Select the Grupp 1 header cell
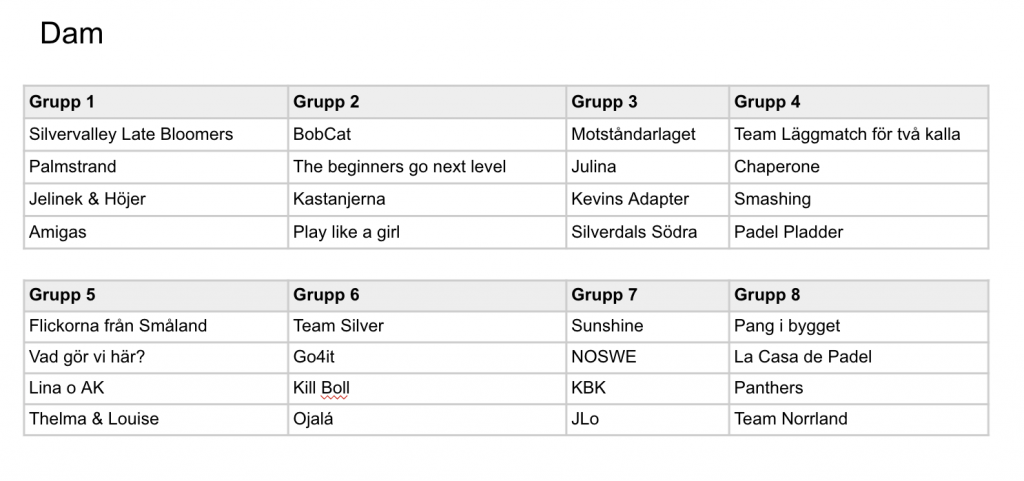The image size is (1024, 481). [x=156, y=102]
